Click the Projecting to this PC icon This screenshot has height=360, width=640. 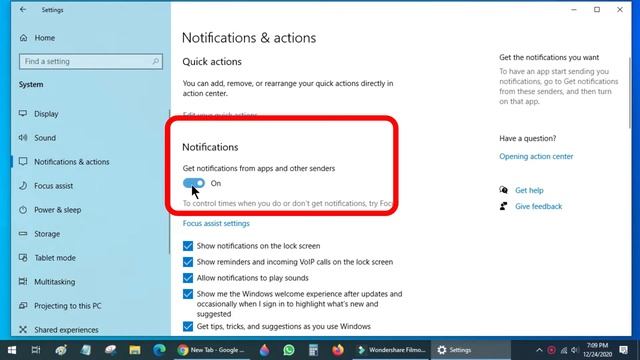23,305
